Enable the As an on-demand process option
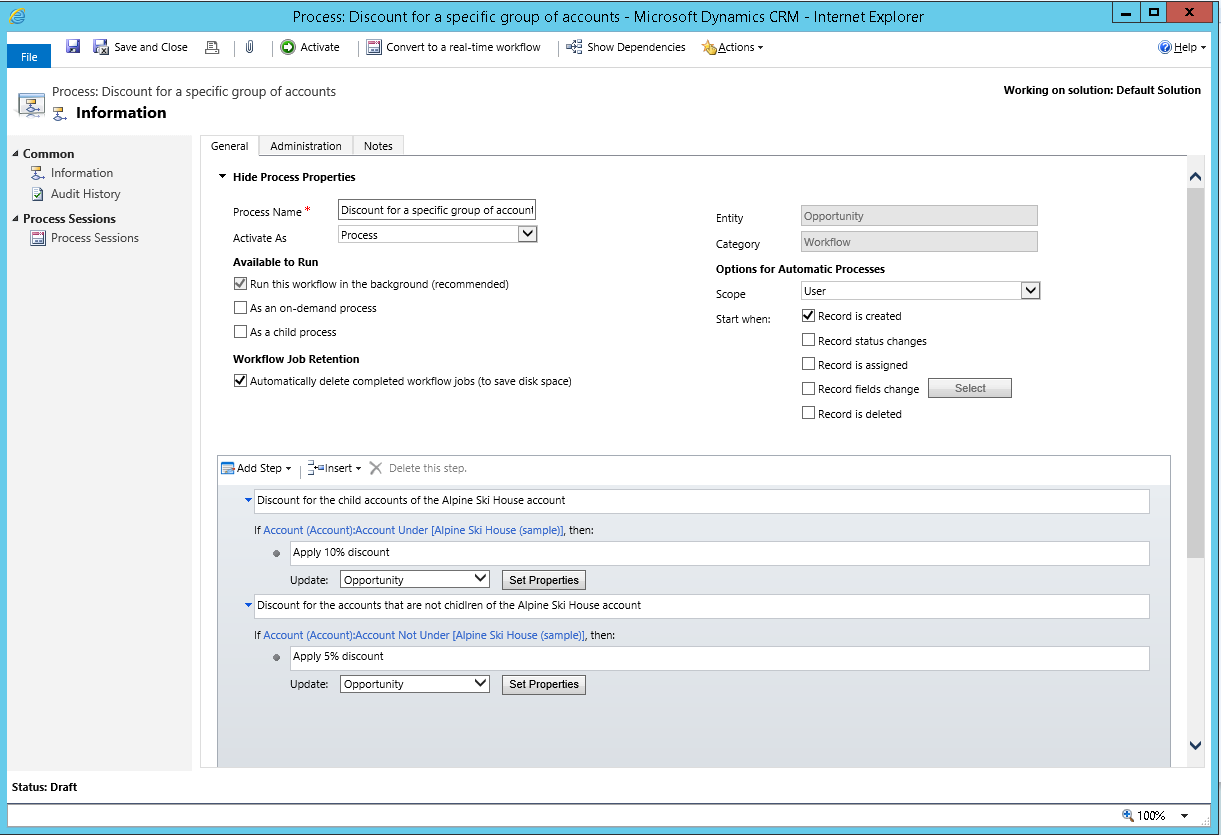Viewport: 1221px width, 835px height. 240,308
